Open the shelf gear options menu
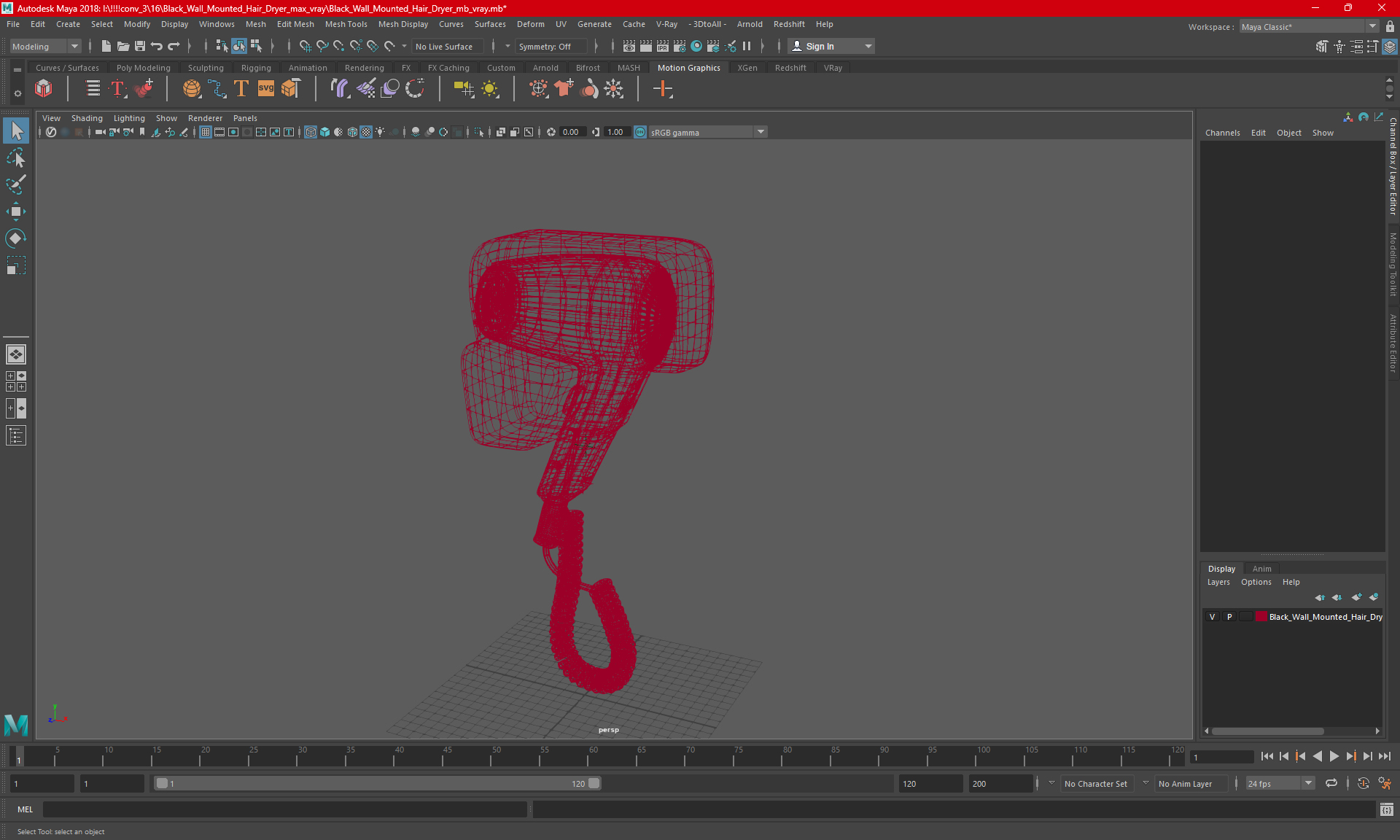Viewport: 1400px width, 840px height. click(x=17, y=93)
